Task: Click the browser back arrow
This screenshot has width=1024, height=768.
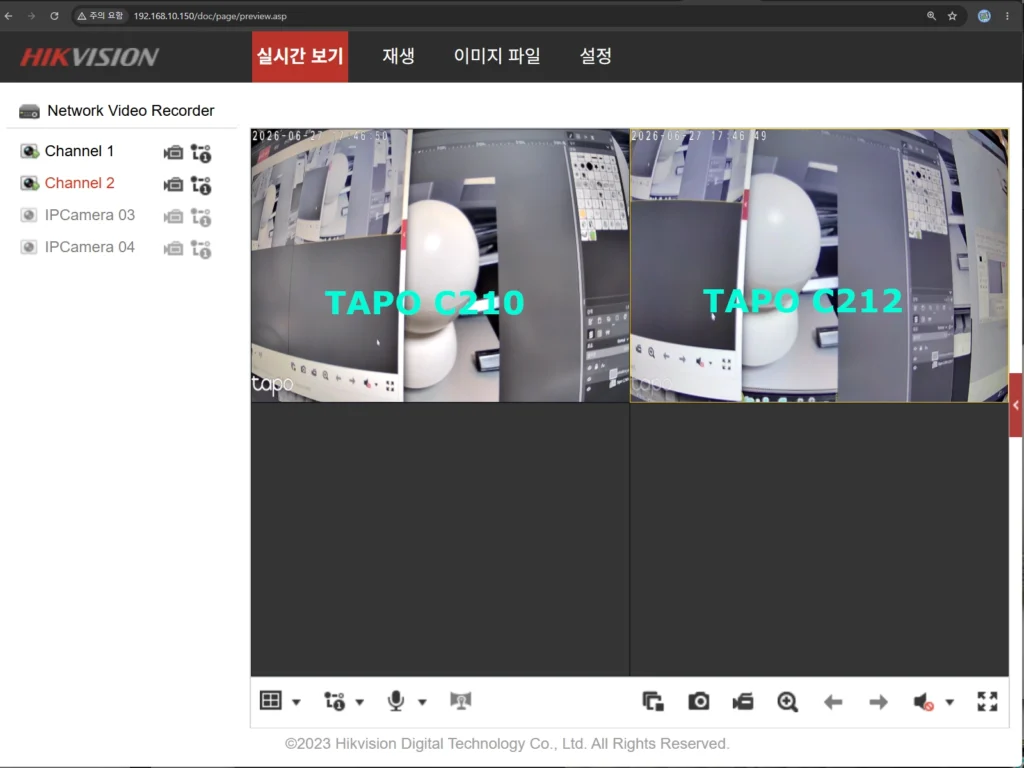Action: tap(8, 16)
